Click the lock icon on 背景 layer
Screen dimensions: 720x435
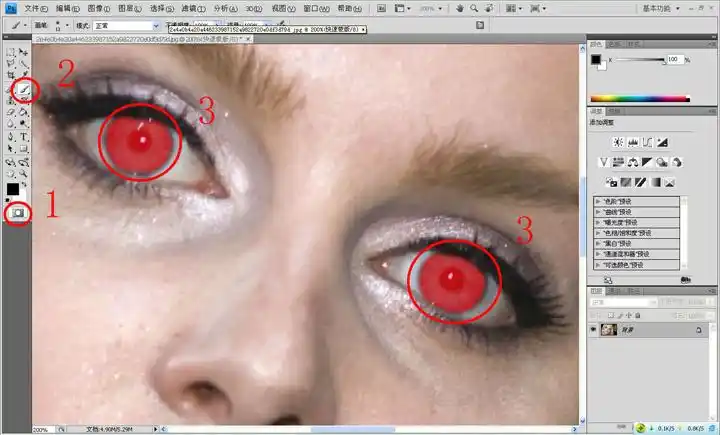pos(698,329)
